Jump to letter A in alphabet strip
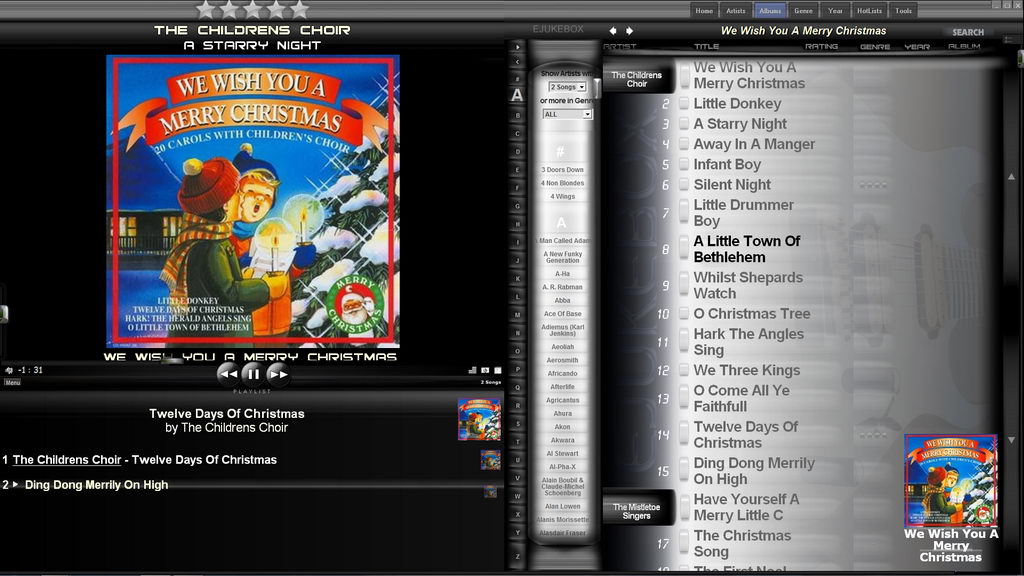Image resolution: width=1024 pixels, height=576 pixels. point(517,95)
